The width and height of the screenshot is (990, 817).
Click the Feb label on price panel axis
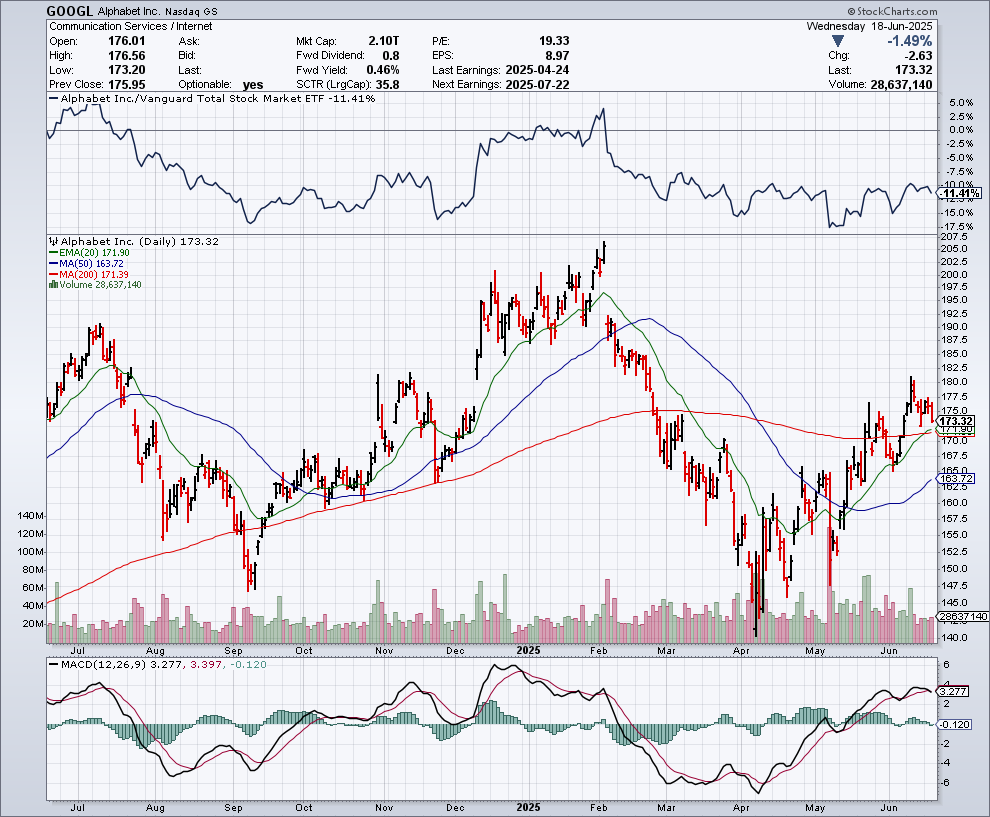[599, 650]
